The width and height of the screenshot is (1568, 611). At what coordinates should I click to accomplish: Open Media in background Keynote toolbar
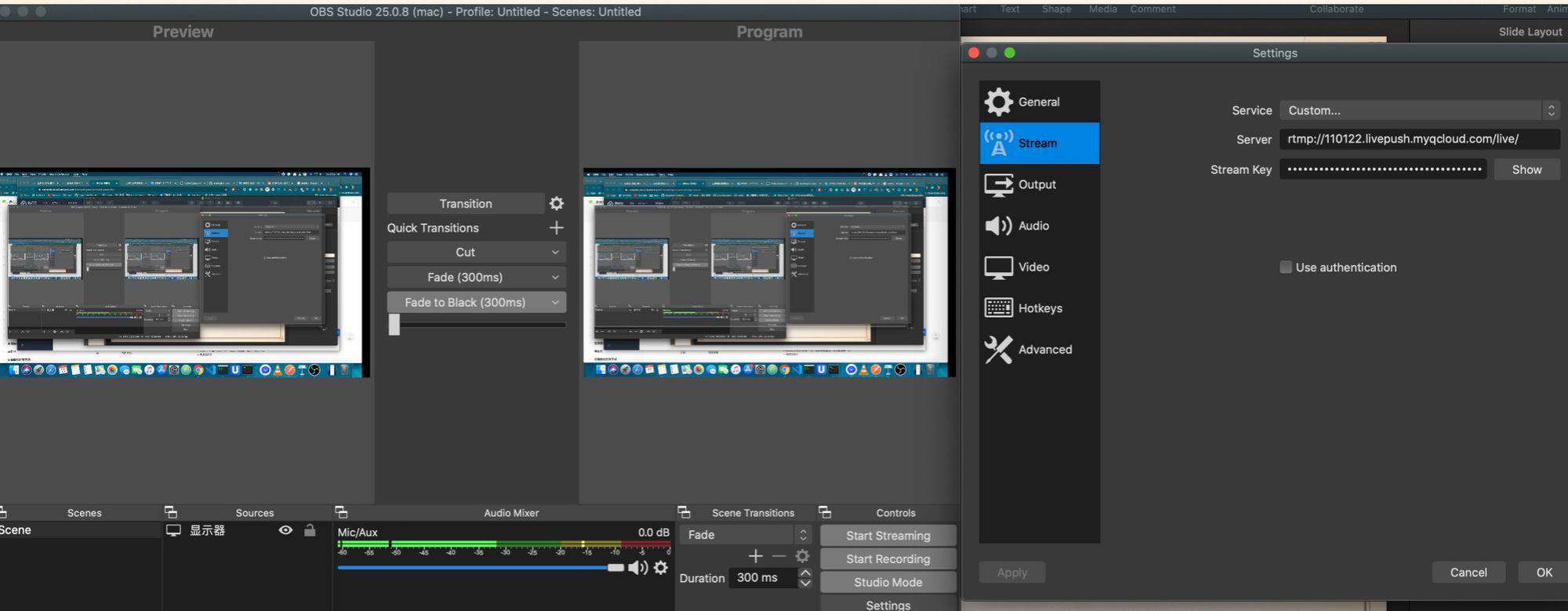click(x=1102, y=9)
